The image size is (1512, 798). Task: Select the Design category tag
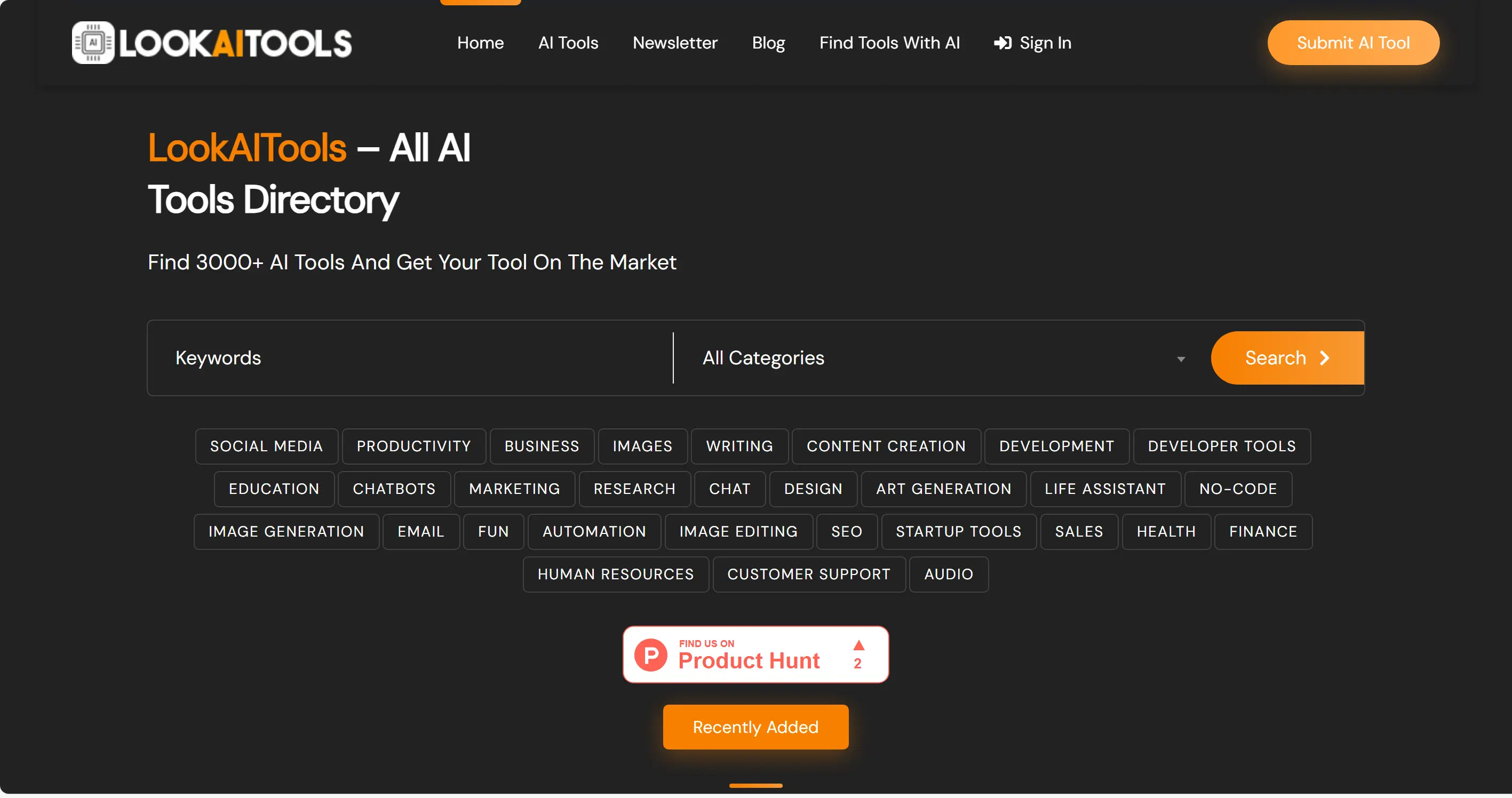(x=814, y=489)
